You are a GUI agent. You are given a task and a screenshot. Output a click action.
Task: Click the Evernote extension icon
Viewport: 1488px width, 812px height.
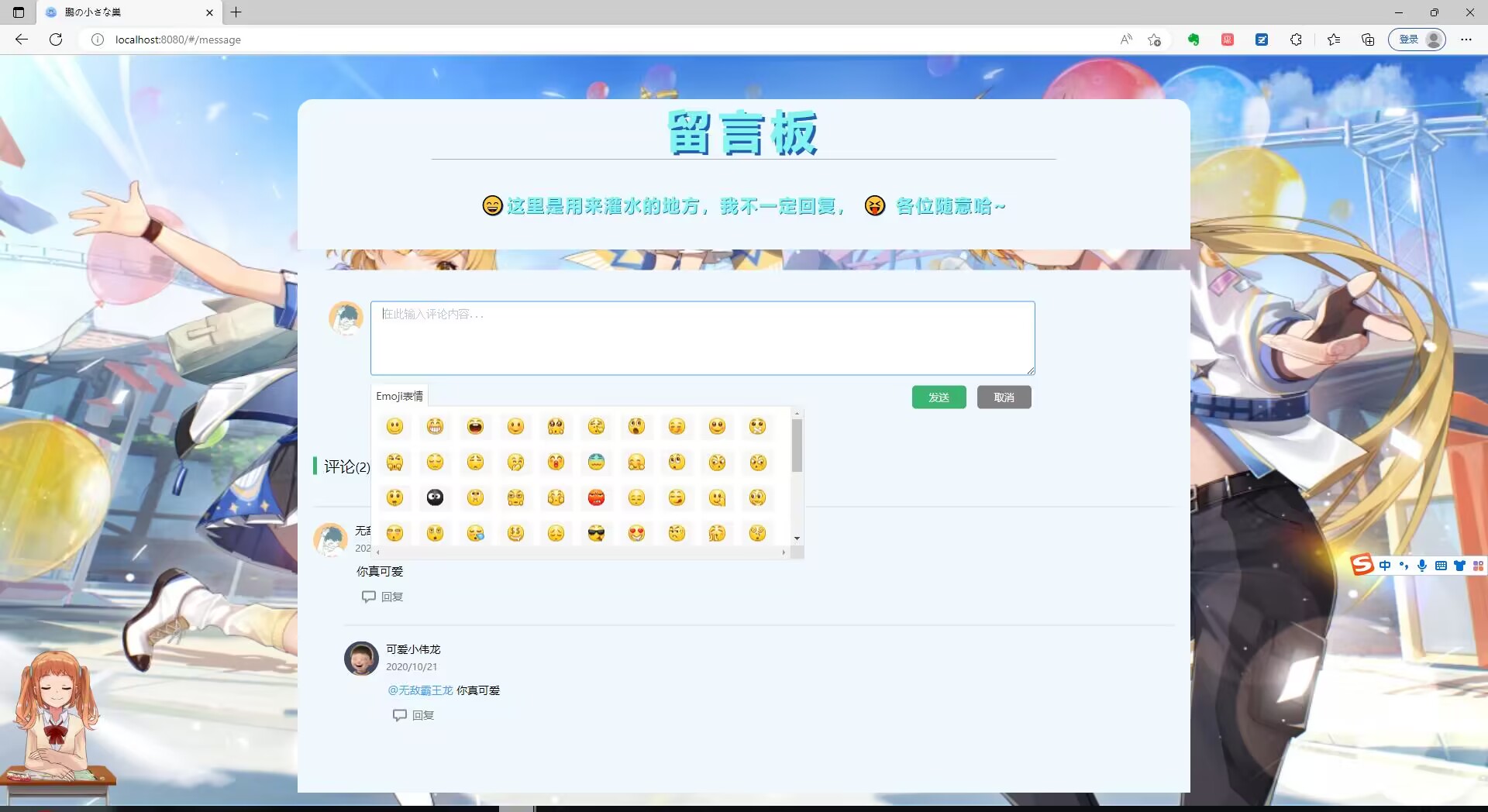point(1193,40)
